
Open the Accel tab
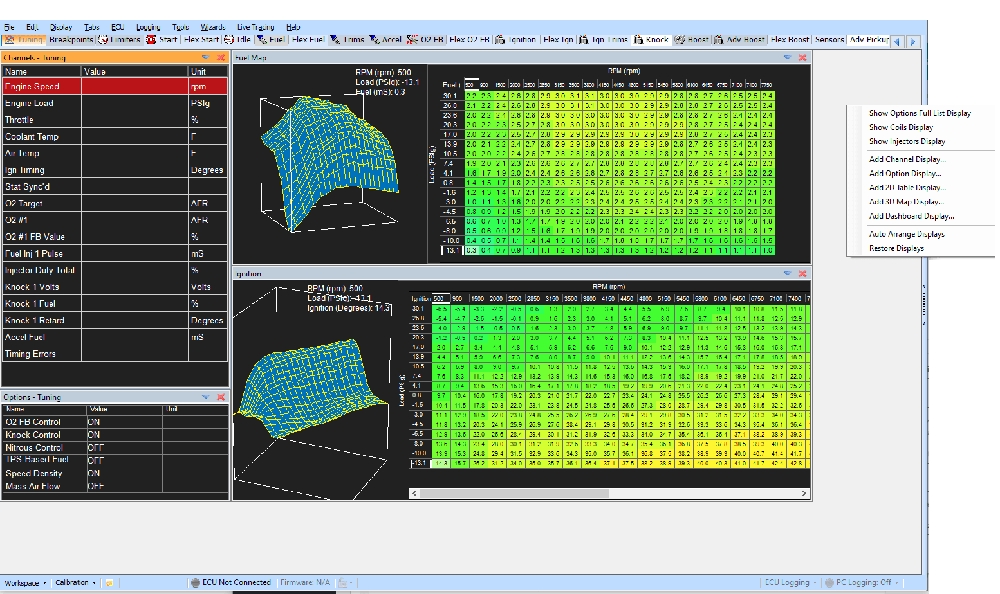coord(387,40)
